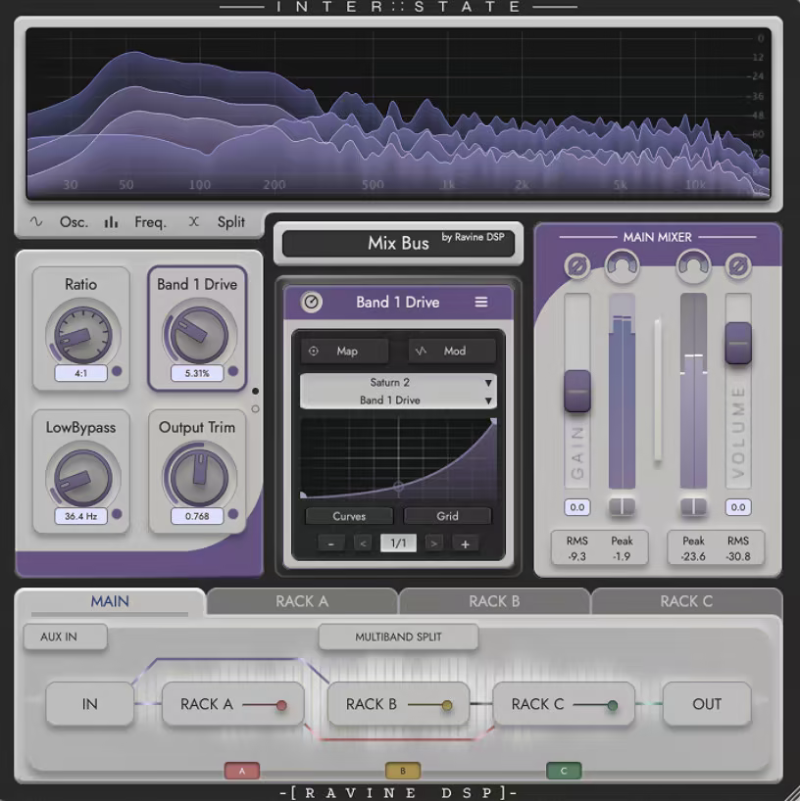Toggle RACK A red bypass node
The image size is (800, 801).
(281, 705)
